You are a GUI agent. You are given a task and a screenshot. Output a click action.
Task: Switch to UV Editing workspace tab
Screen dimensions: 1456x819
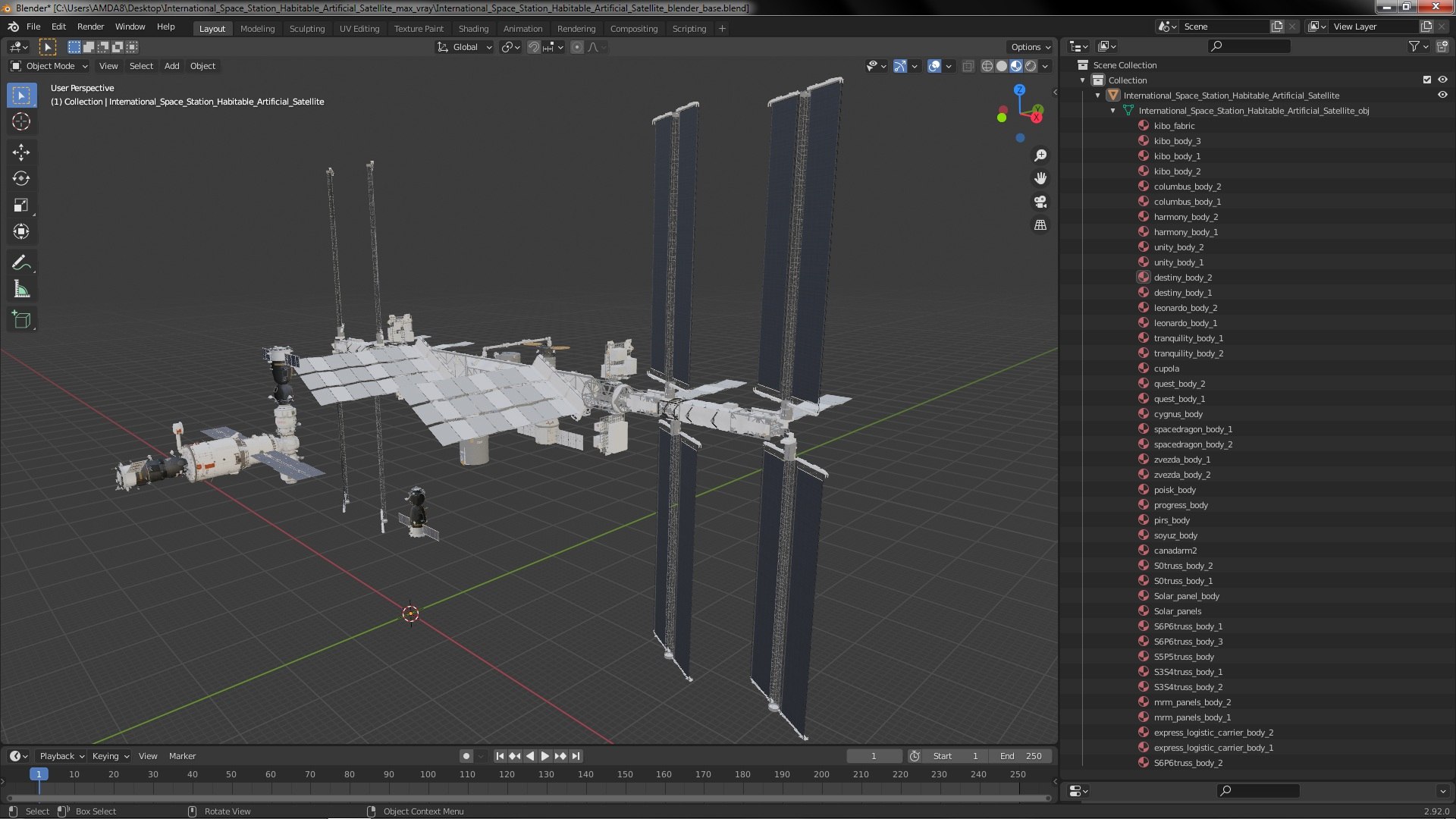point(359,29)
